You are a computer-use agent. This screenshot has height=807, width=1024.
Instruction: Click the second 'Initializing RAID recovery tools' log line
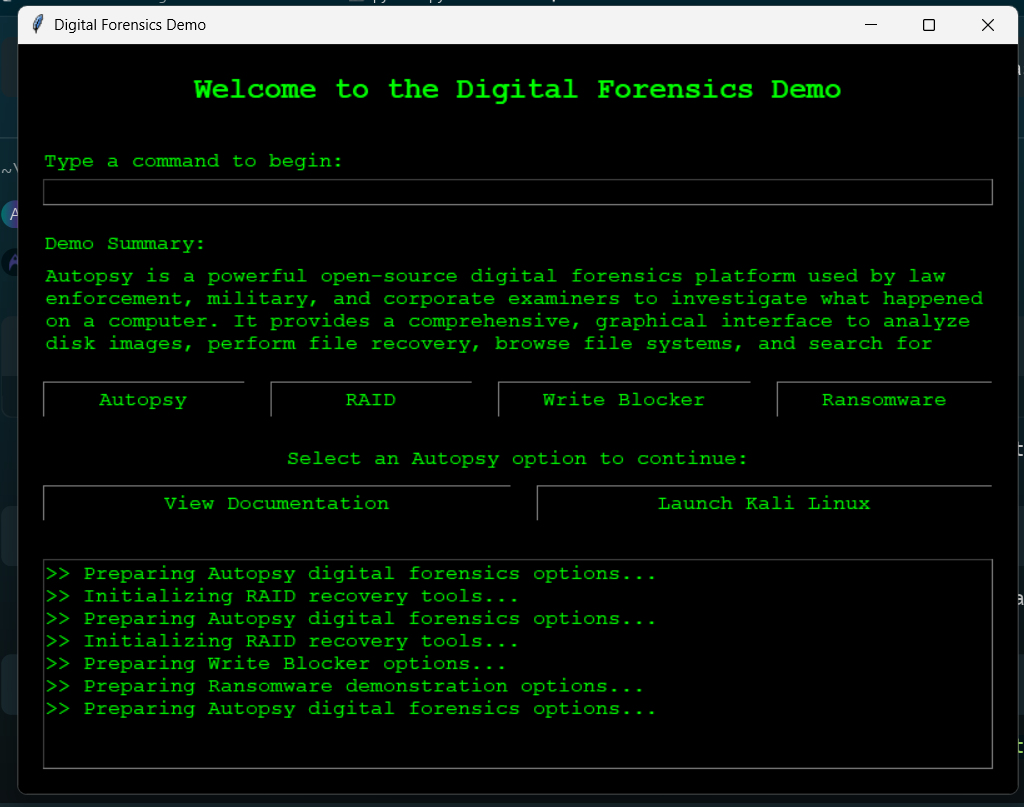pyautogui.click(x=282, y=641)
